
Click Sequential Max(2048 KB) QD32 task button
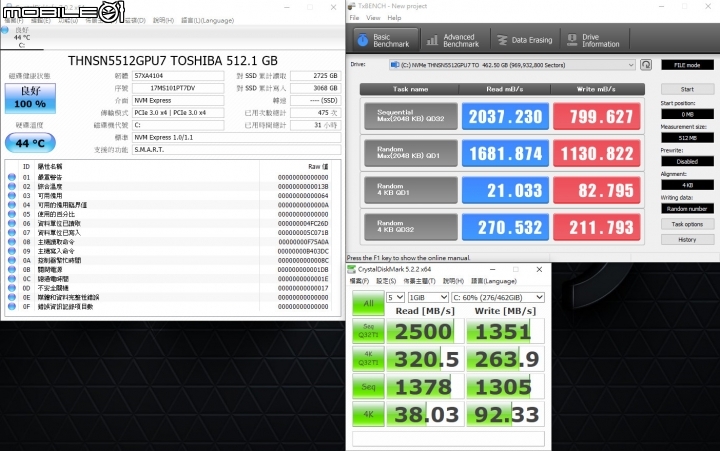pos(411,116)
